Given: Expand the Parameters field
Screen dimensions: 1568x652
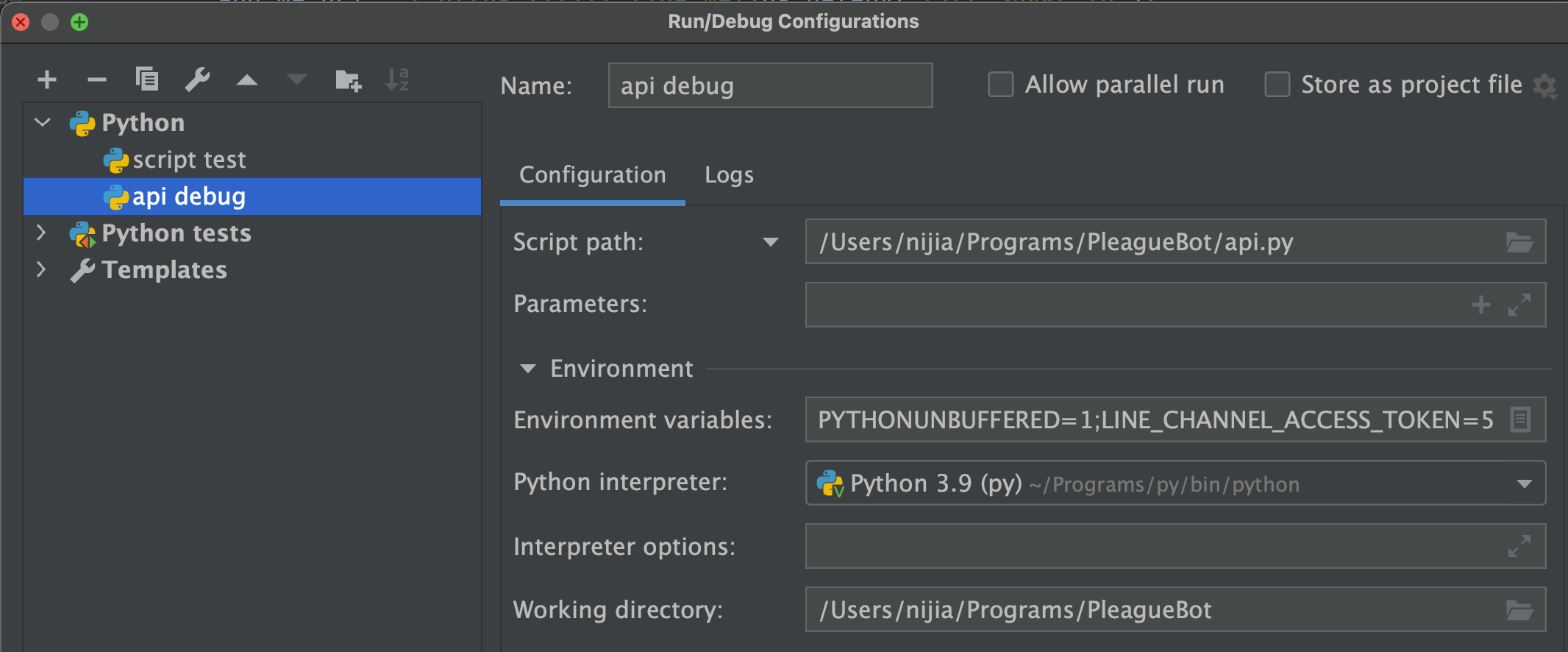Looking at the screenshot, I should pyautogui.click(x=1519, y=305).
